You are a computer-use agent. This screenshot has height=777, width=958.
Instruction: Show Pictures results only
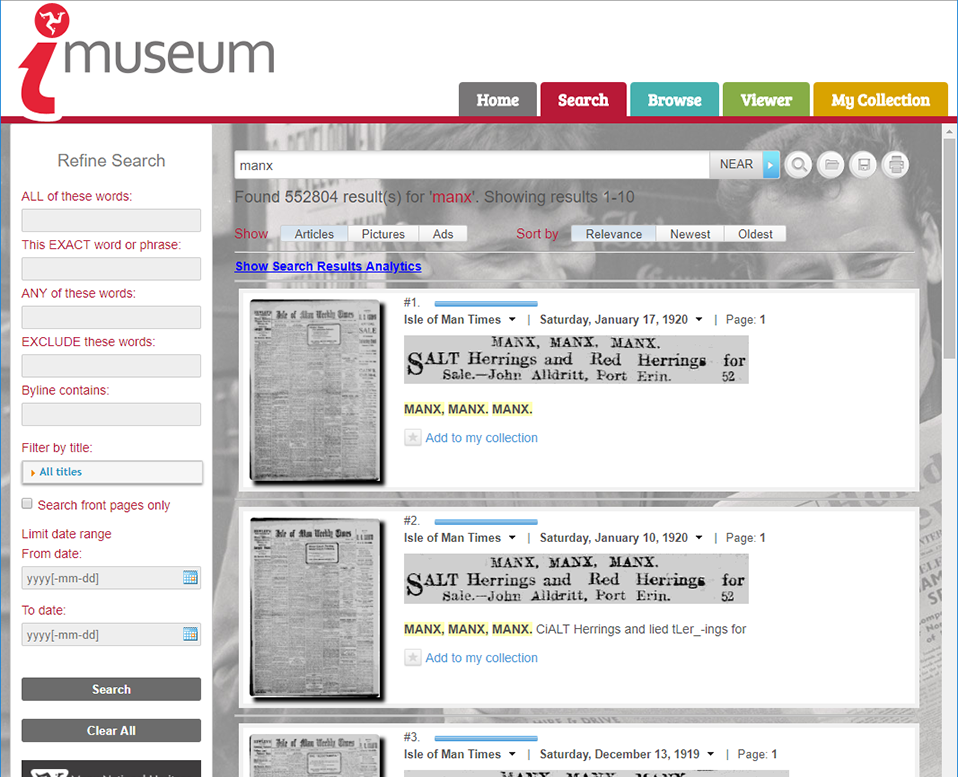coord(383,234)
